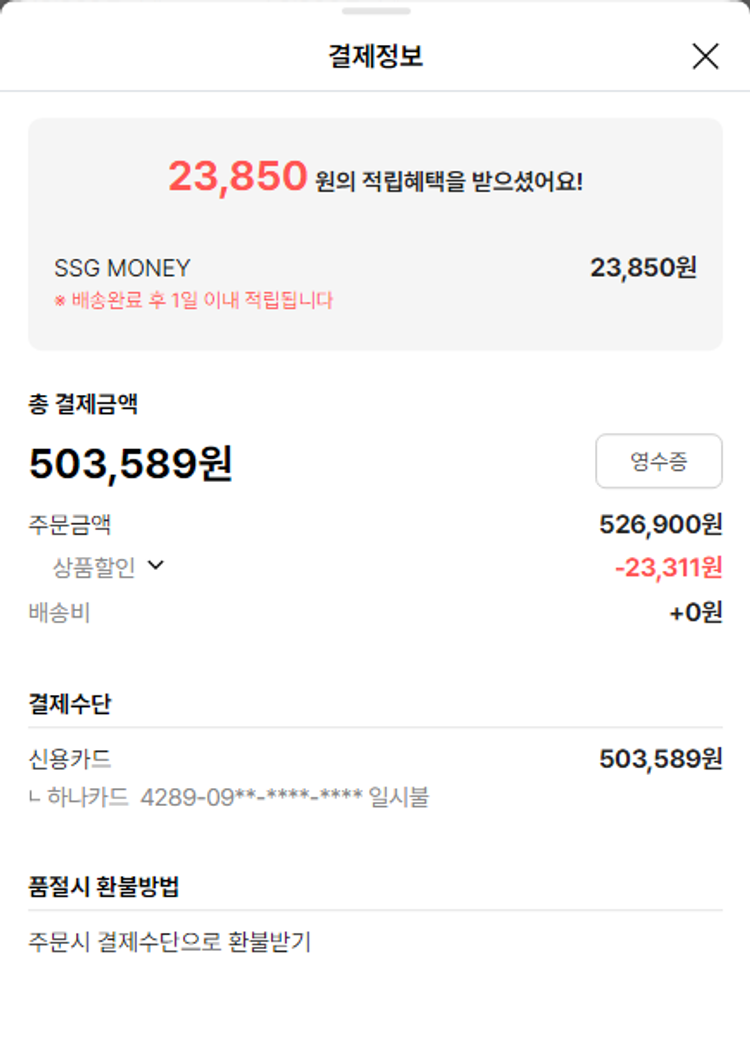
Task: Click the 배송비 shipping fee label
Action: pyautogui.click(x=59, y=613)
